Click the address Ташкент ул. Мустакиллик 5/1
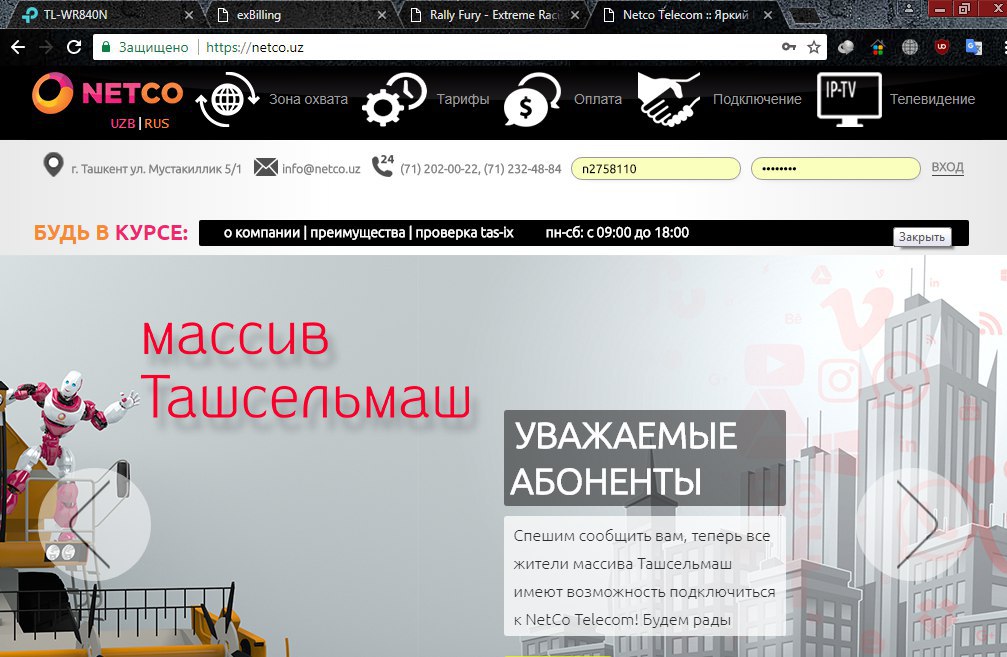Viewport: 1007px width, 657px height. (156, 169)
